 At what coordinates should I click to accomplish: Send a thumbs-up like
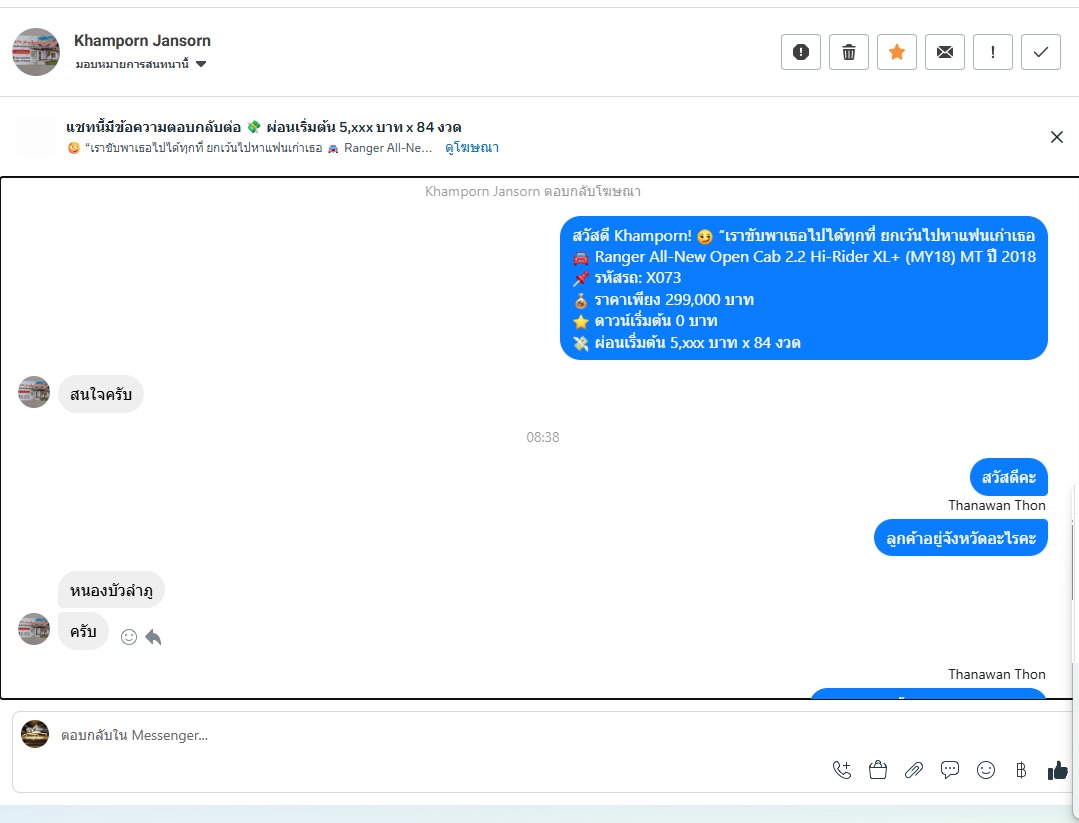click(1058, 771)
